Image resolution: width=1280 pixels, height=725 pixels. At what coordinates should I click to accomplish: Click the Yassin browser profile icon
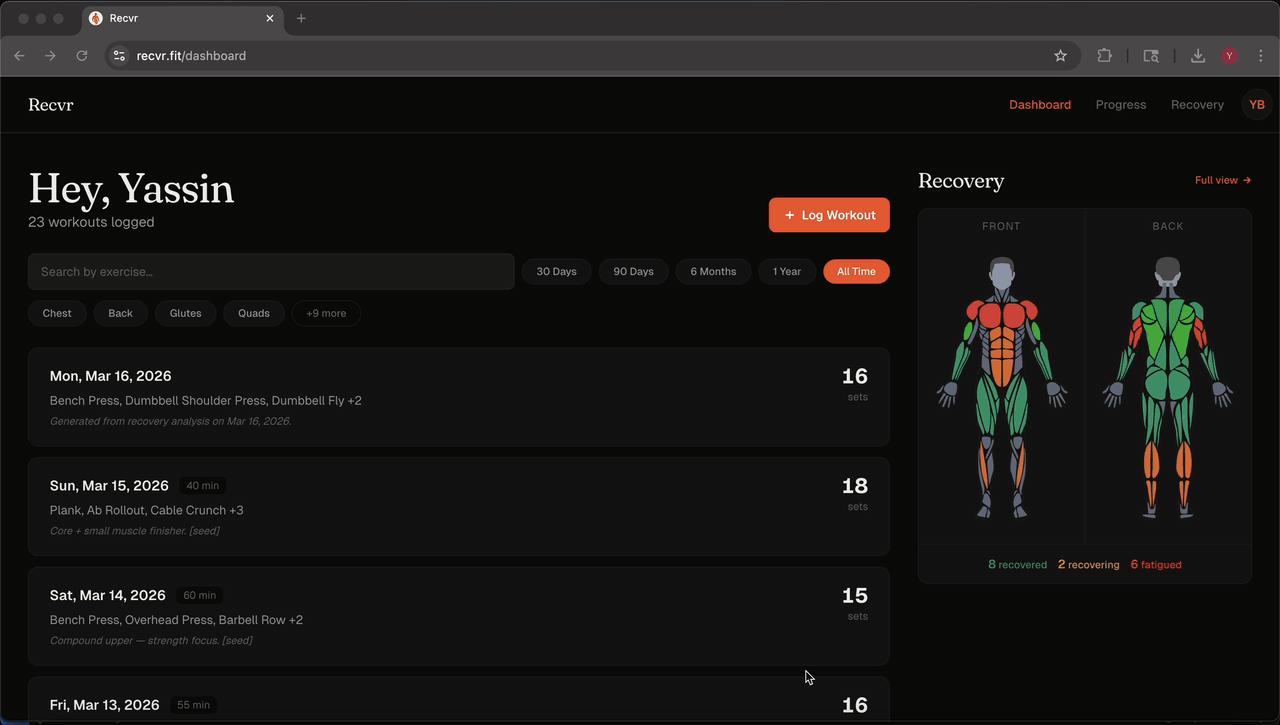tap(1229, 55)
